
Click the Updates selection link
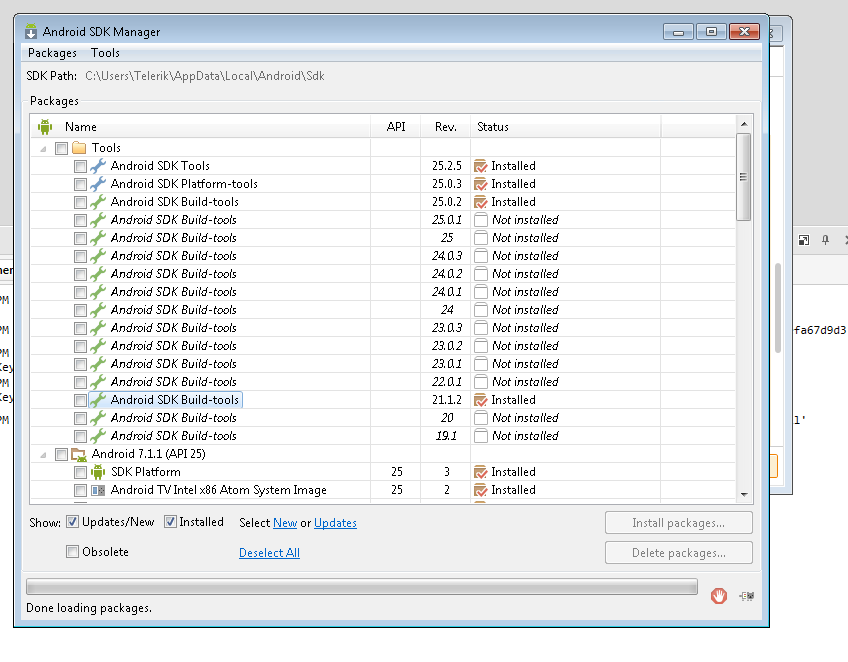[x=335, y=523]
